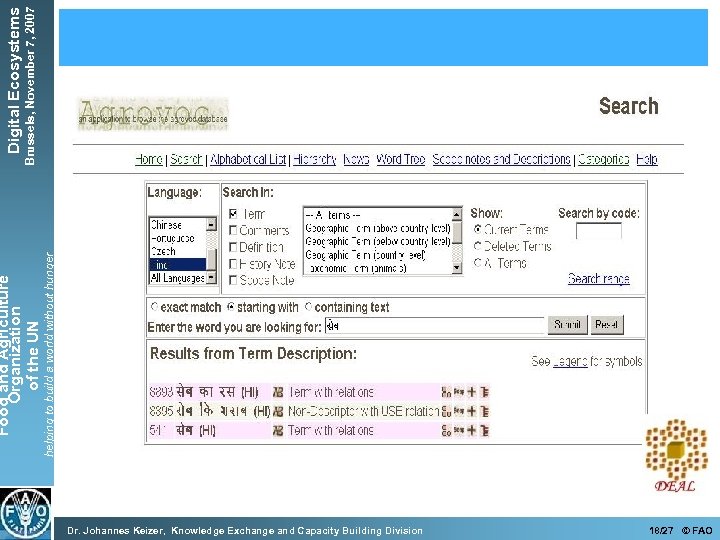Enable the Definition checkbox
The height and width of the screenshot is (540, 720).
click(x=233, y=247)
